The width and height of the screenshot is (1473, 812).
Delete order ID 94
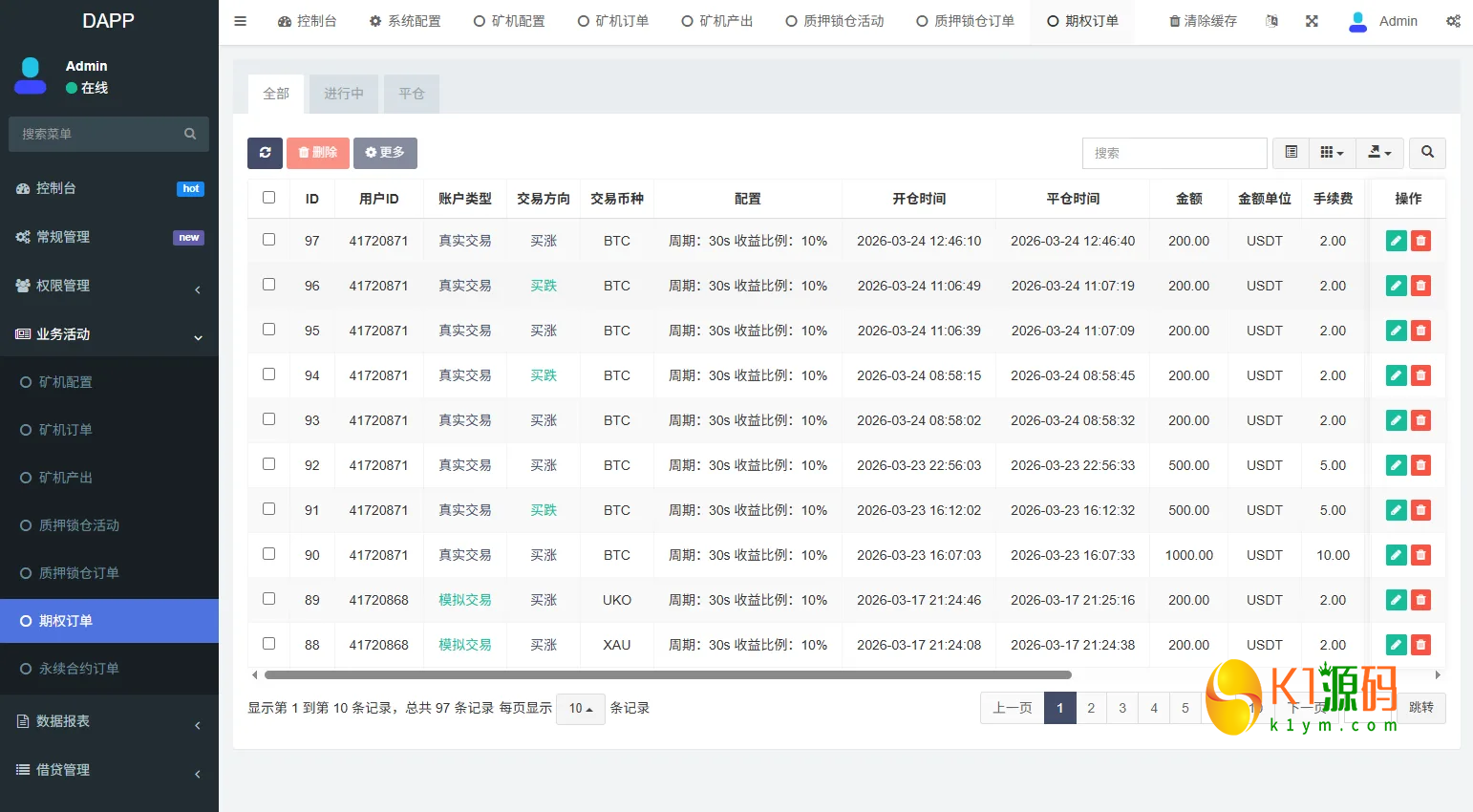[1420, 375]
